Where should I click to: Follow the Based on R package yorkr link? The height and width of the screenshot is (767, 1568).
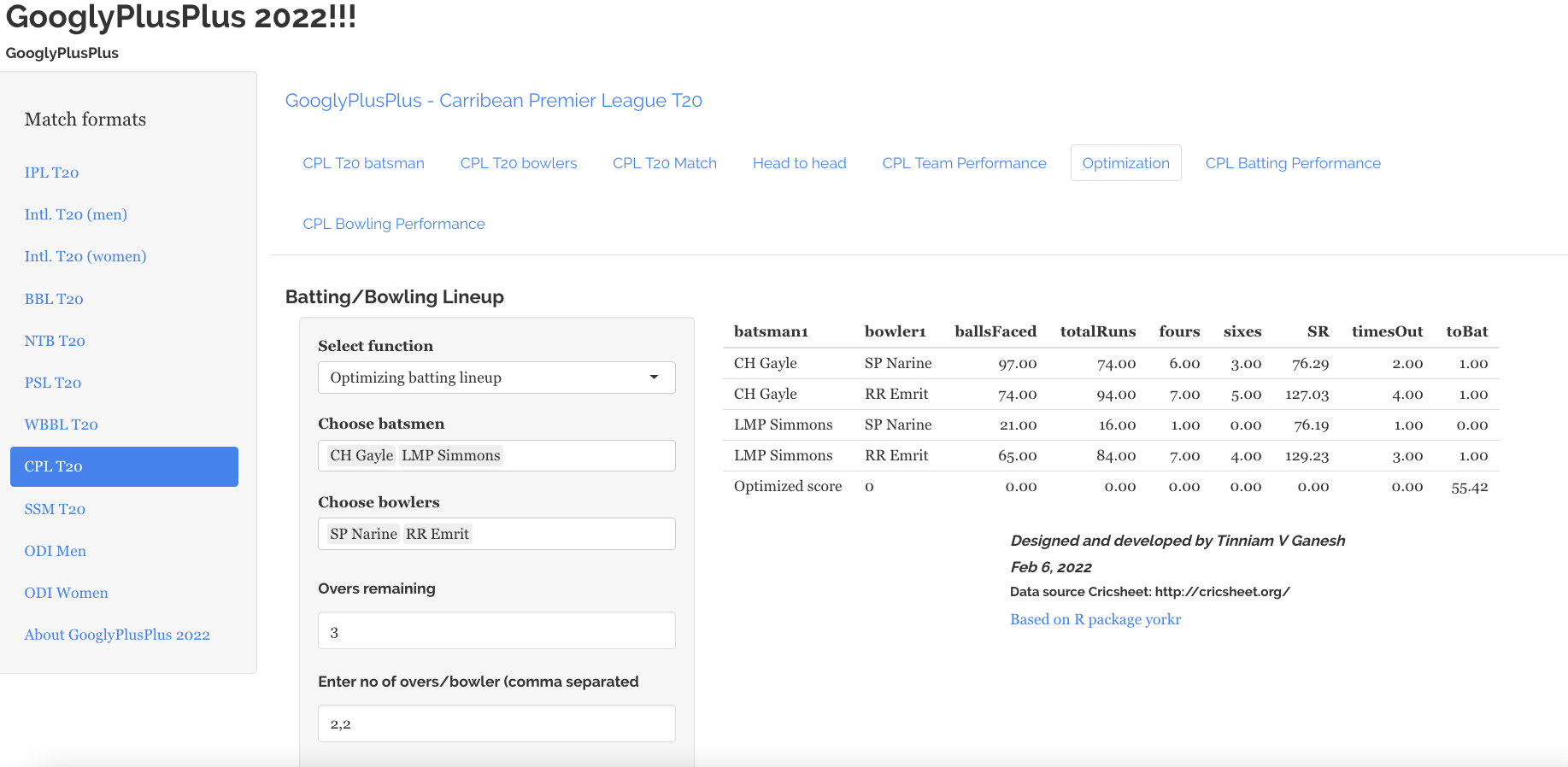point(1095,619)
